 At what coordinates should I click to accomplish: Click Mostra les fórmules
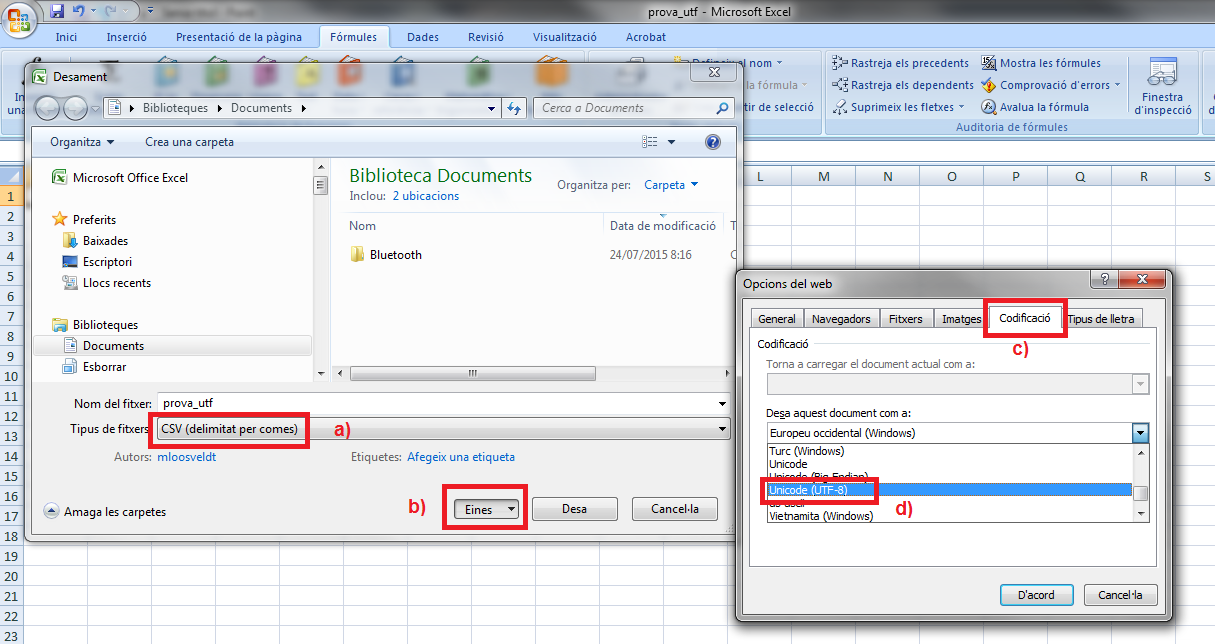tap(1041, 63)
